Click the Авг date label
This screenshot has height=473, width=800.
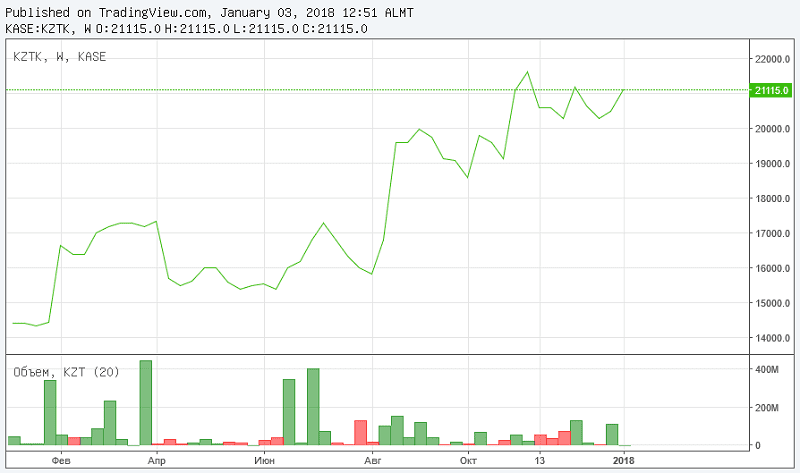[372, 461]
